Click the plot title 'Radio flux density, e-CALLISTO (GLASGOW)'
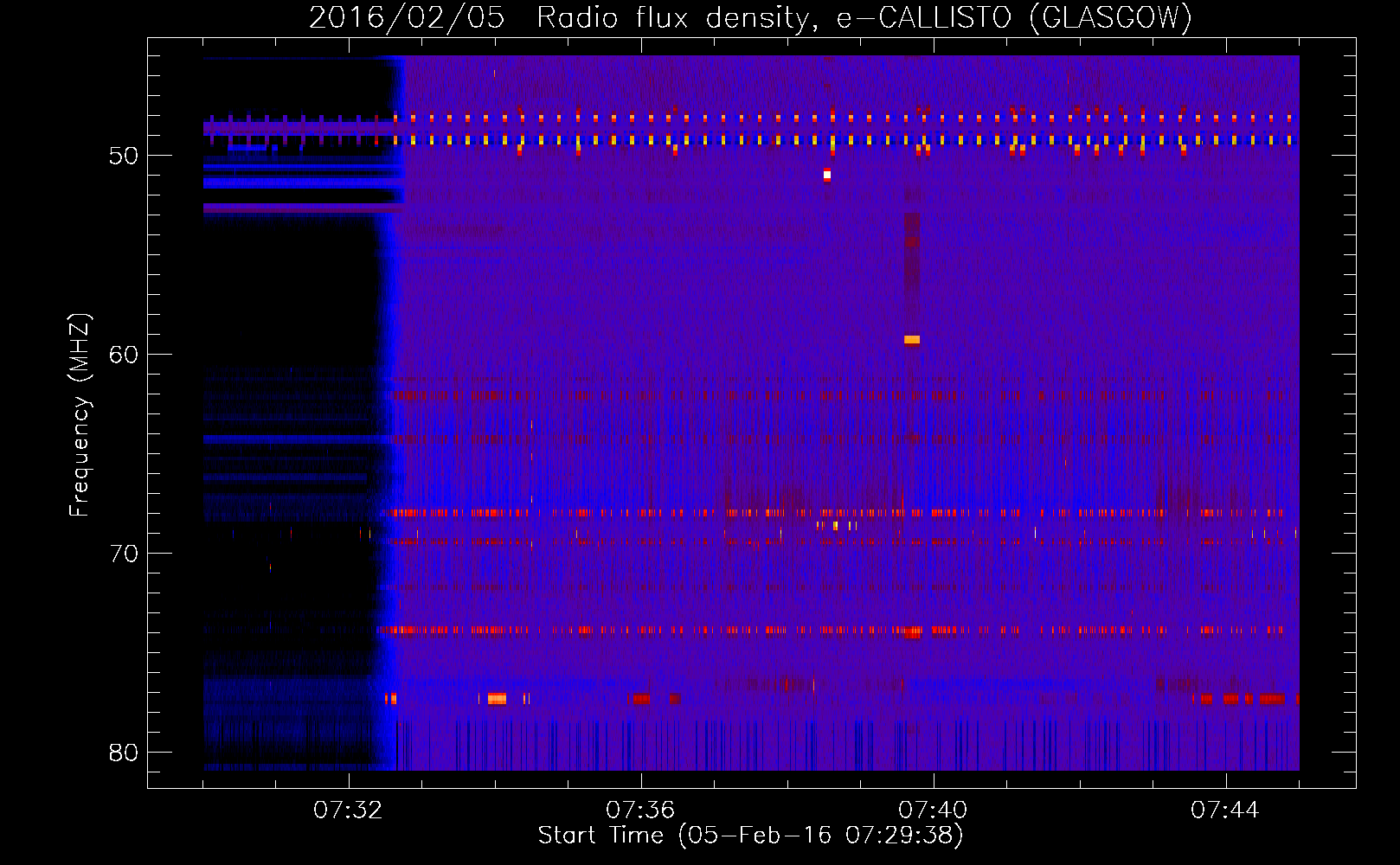Viewport: 1400px width, 865px height. click(x=864, y=17)
